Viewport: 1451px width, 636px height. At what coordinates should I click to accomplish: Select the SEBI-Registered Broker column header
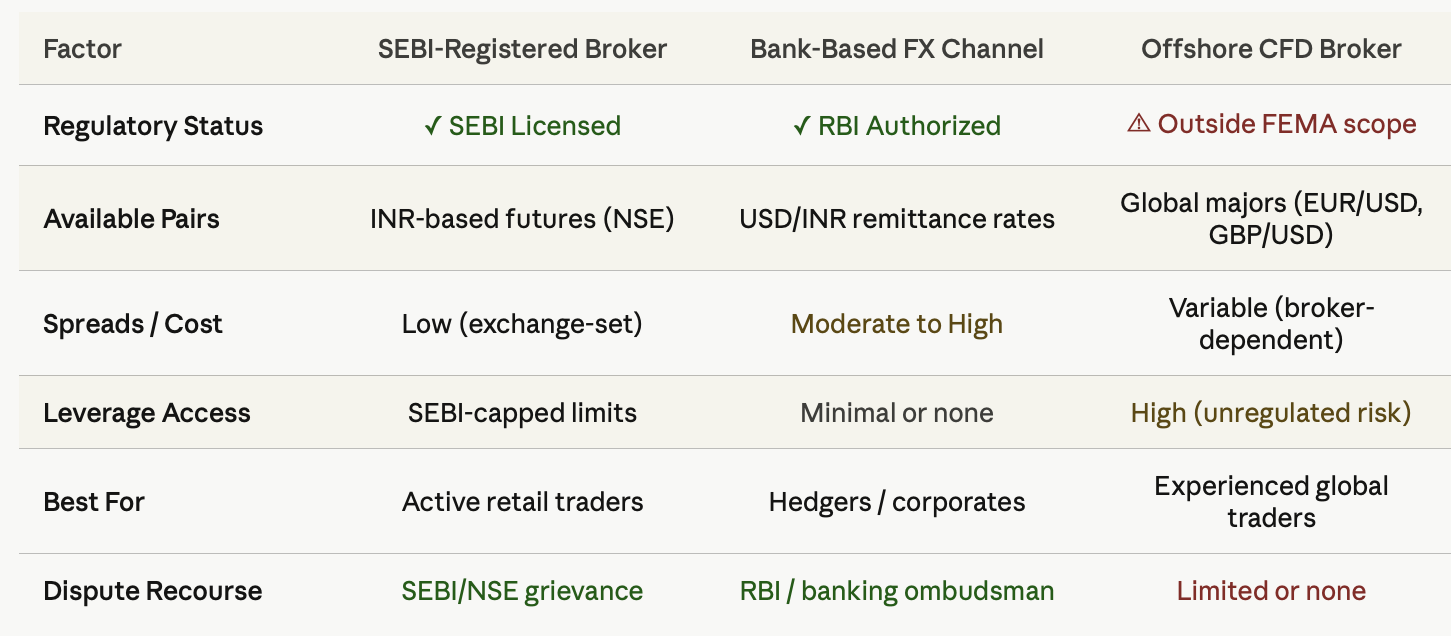(522, 49)
